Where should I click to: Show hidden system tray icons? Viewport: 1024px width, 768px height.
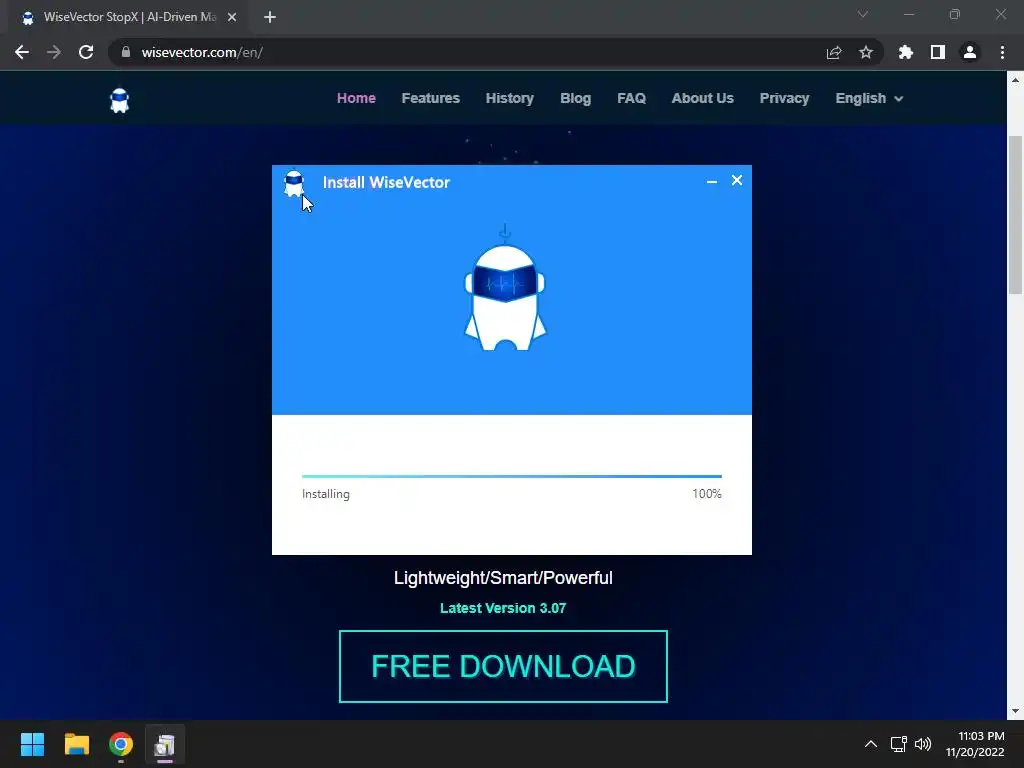pyautogui.click(x=871, y=744)
